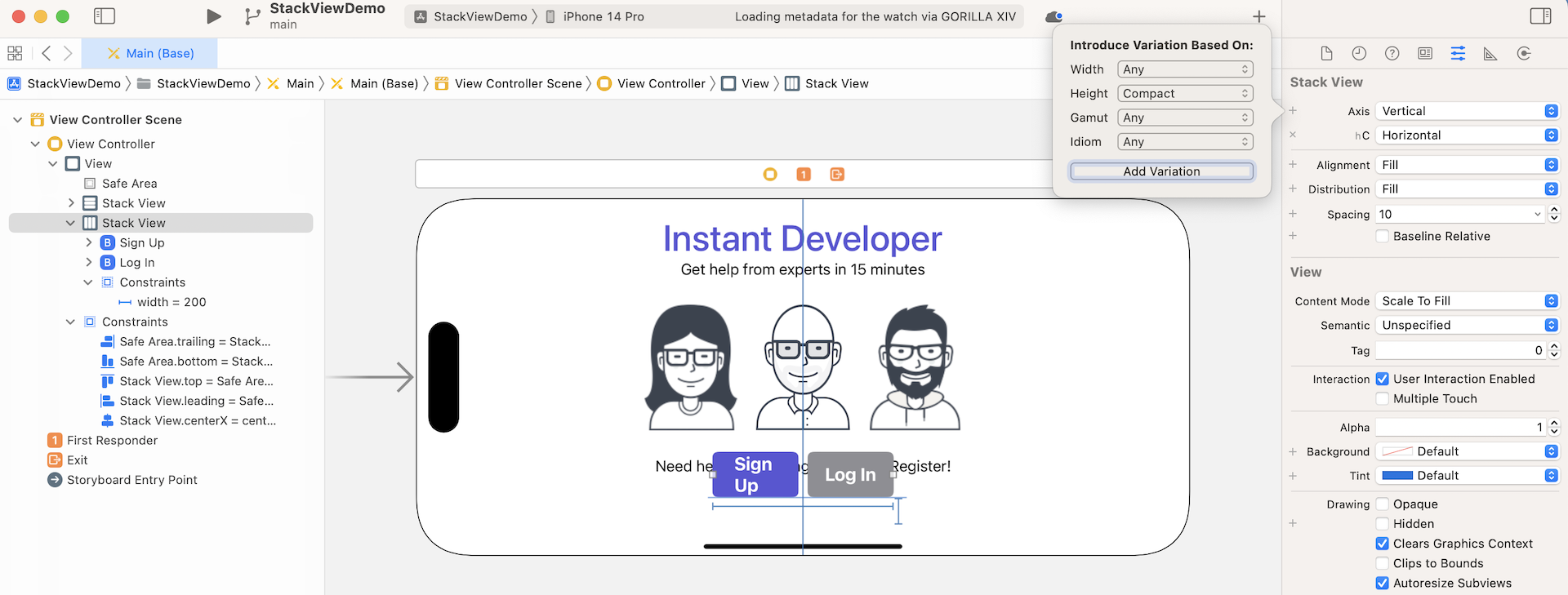Select the width = 200 constraint

pyautogui.click(x=171, y=302)
